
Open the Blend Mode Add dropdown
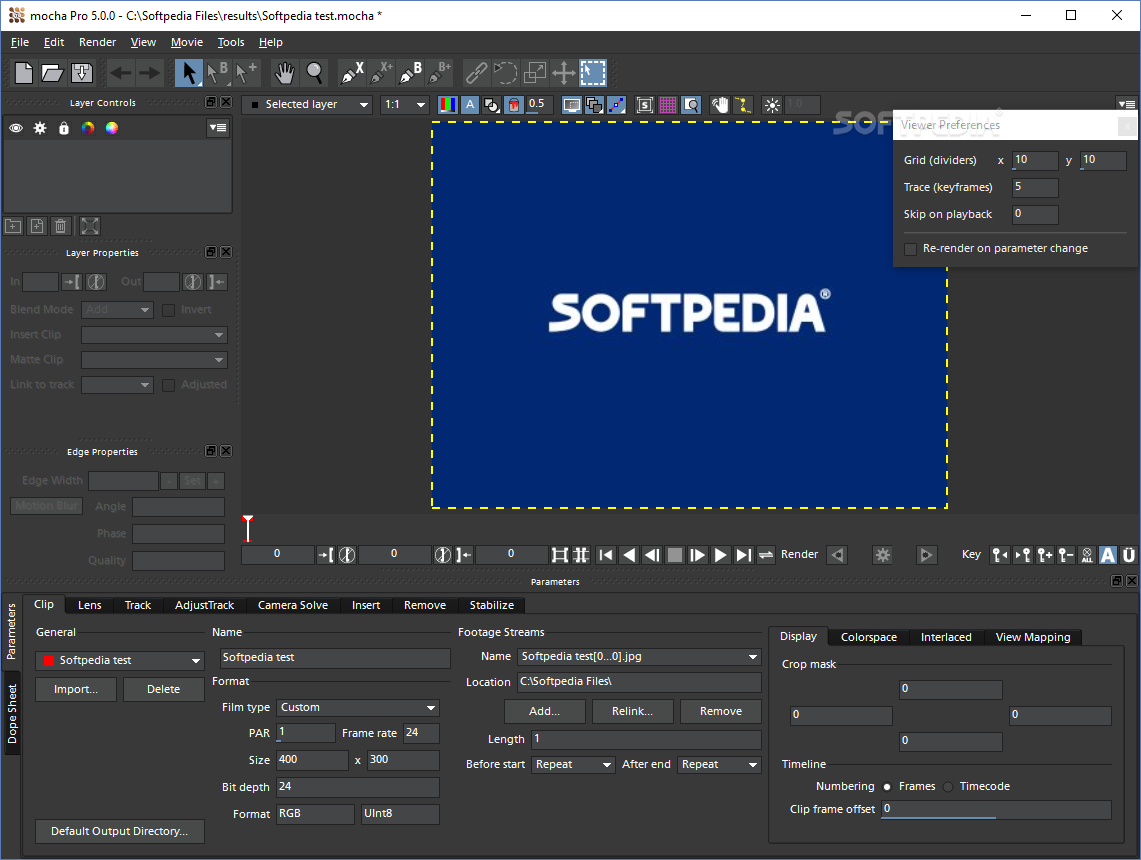click(117, 310)
